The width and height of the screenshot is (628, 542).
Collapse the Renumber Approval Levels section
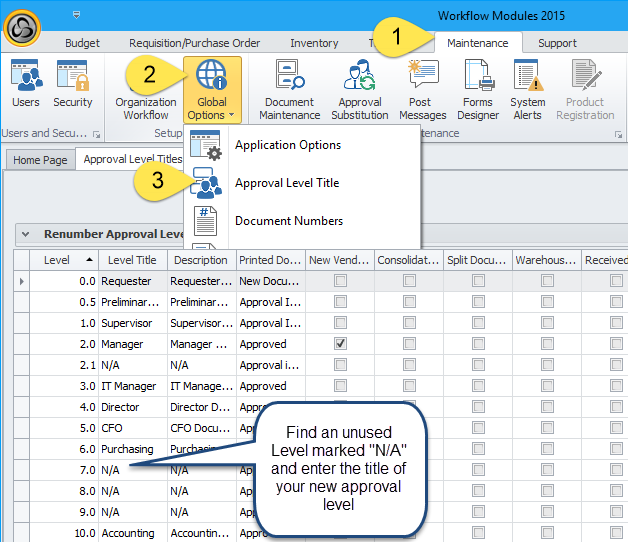click(x=27, y=234)
